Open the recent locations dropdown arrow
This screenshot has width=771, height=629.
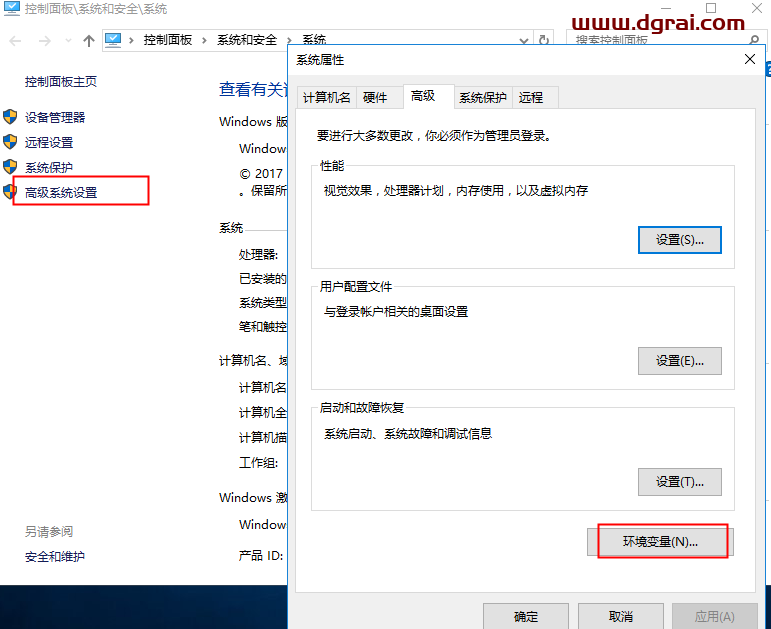coord(68,41)
